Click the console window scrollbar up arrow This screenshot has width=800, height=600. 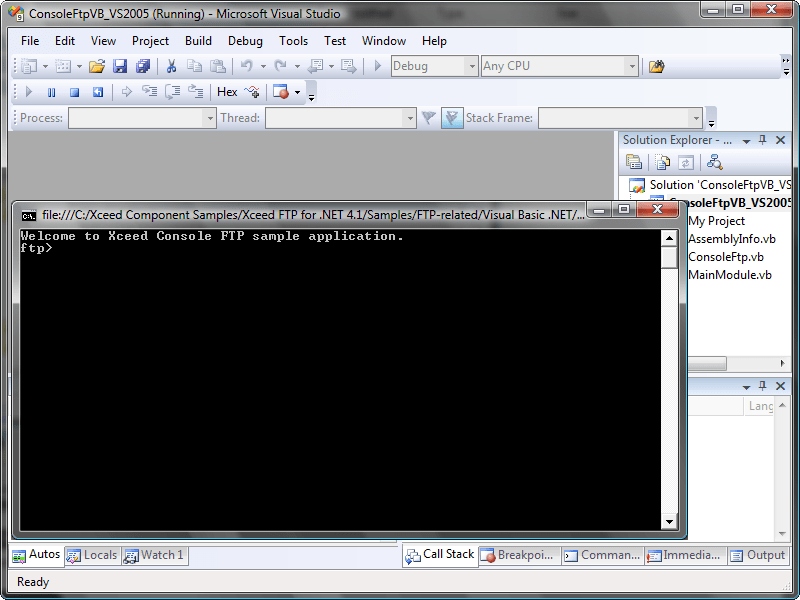coord(668,236)
